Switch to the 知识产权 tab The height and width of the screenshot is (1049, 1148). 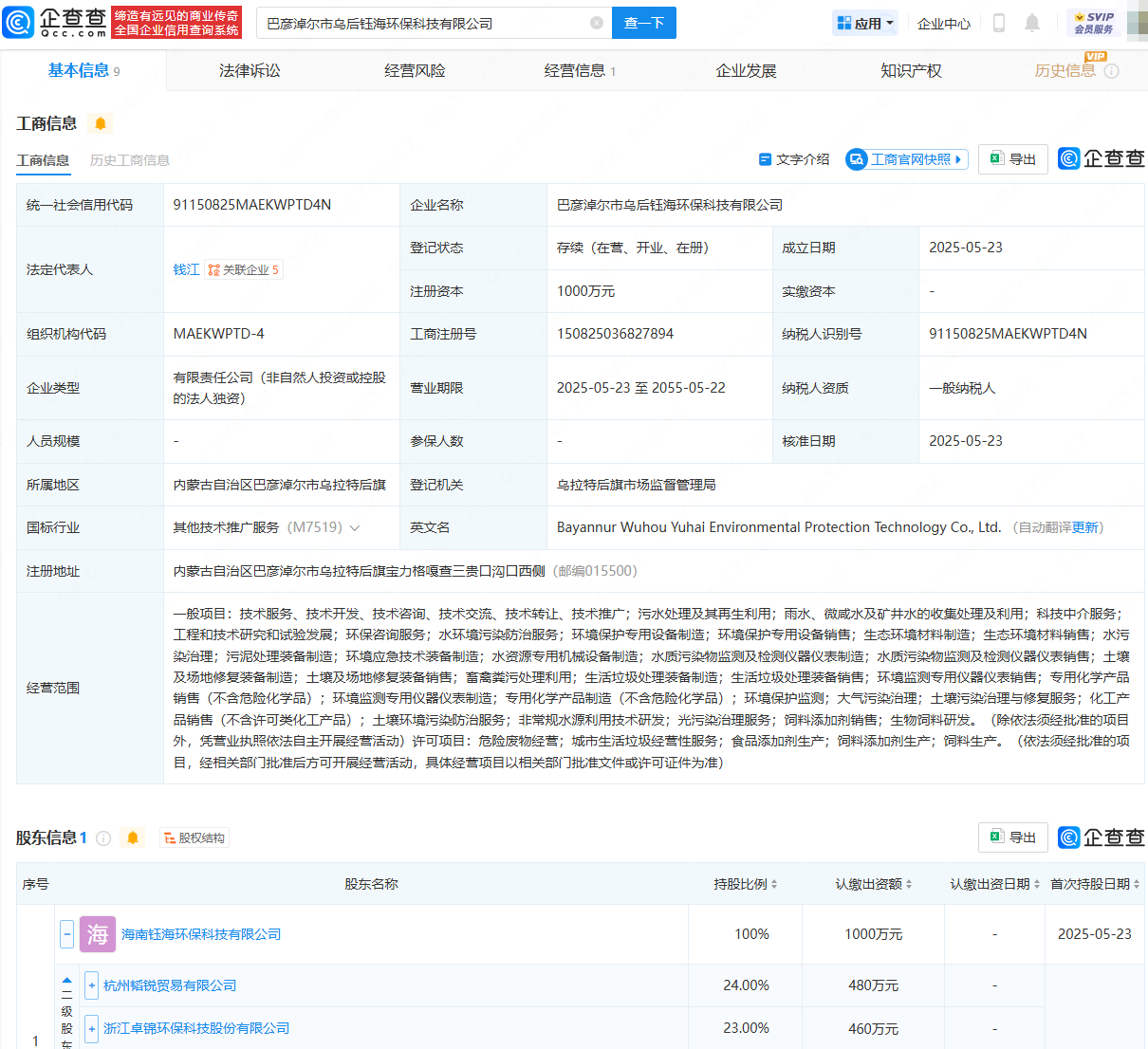[911, 71]
